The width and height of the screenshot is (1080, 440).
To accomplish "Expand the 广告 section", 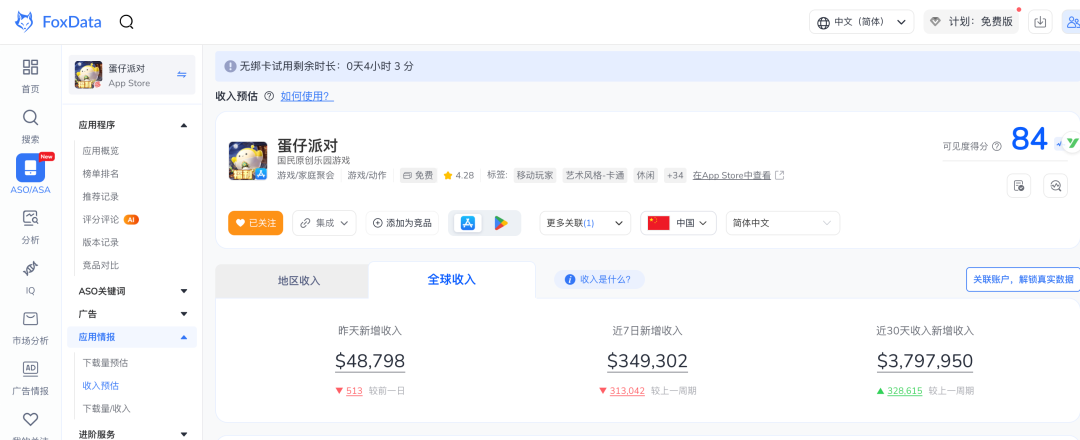I will click(184, 314).
